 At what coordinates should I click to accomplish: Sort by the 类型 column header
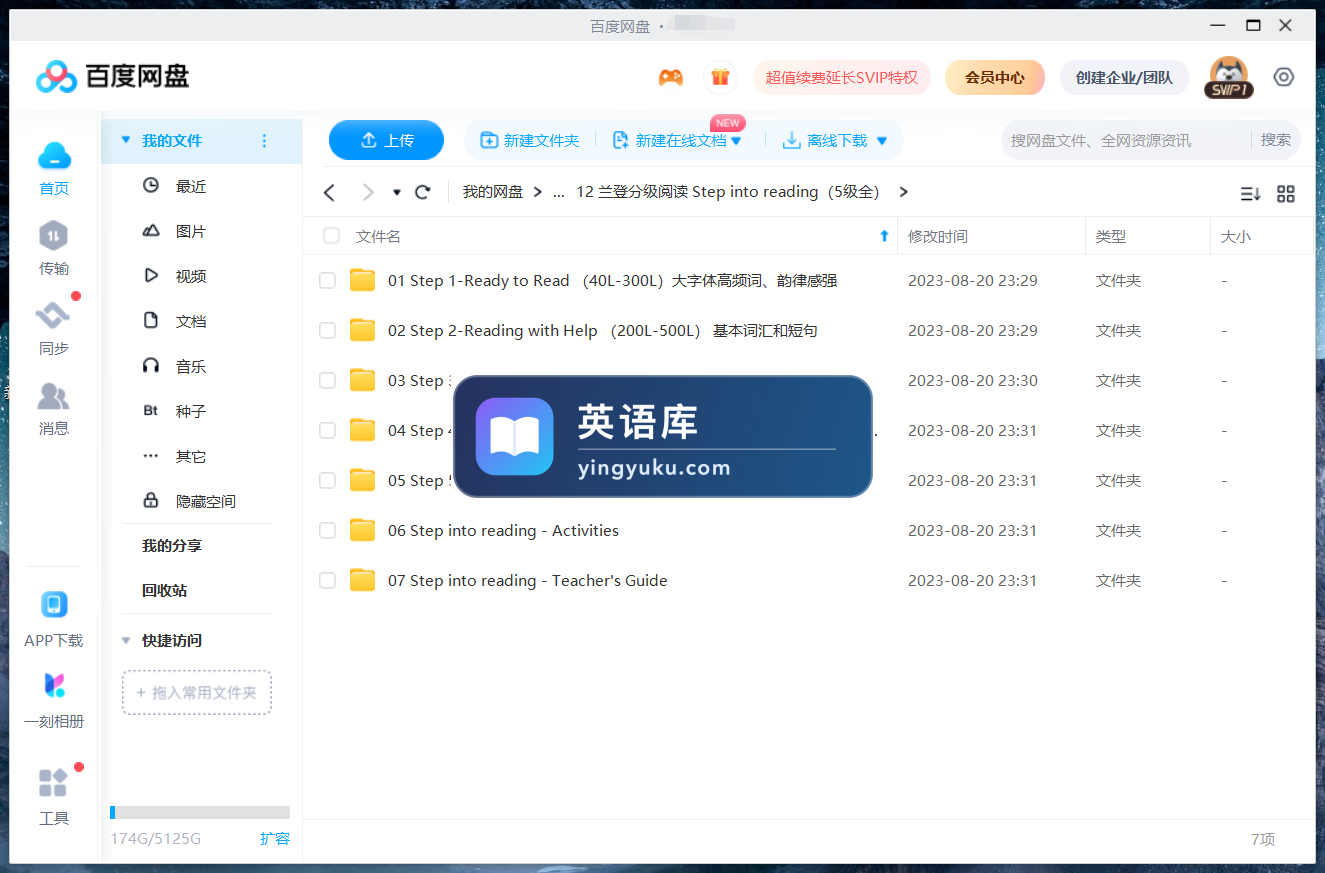point(1147,236)
